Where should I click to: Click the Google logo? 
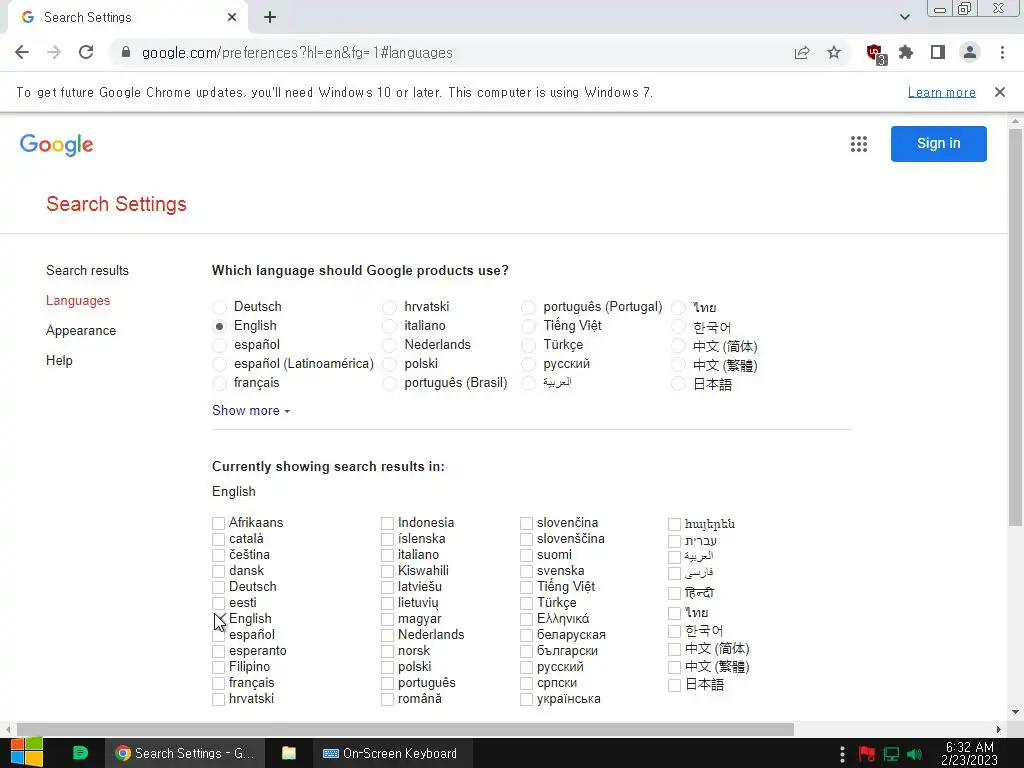57,145
